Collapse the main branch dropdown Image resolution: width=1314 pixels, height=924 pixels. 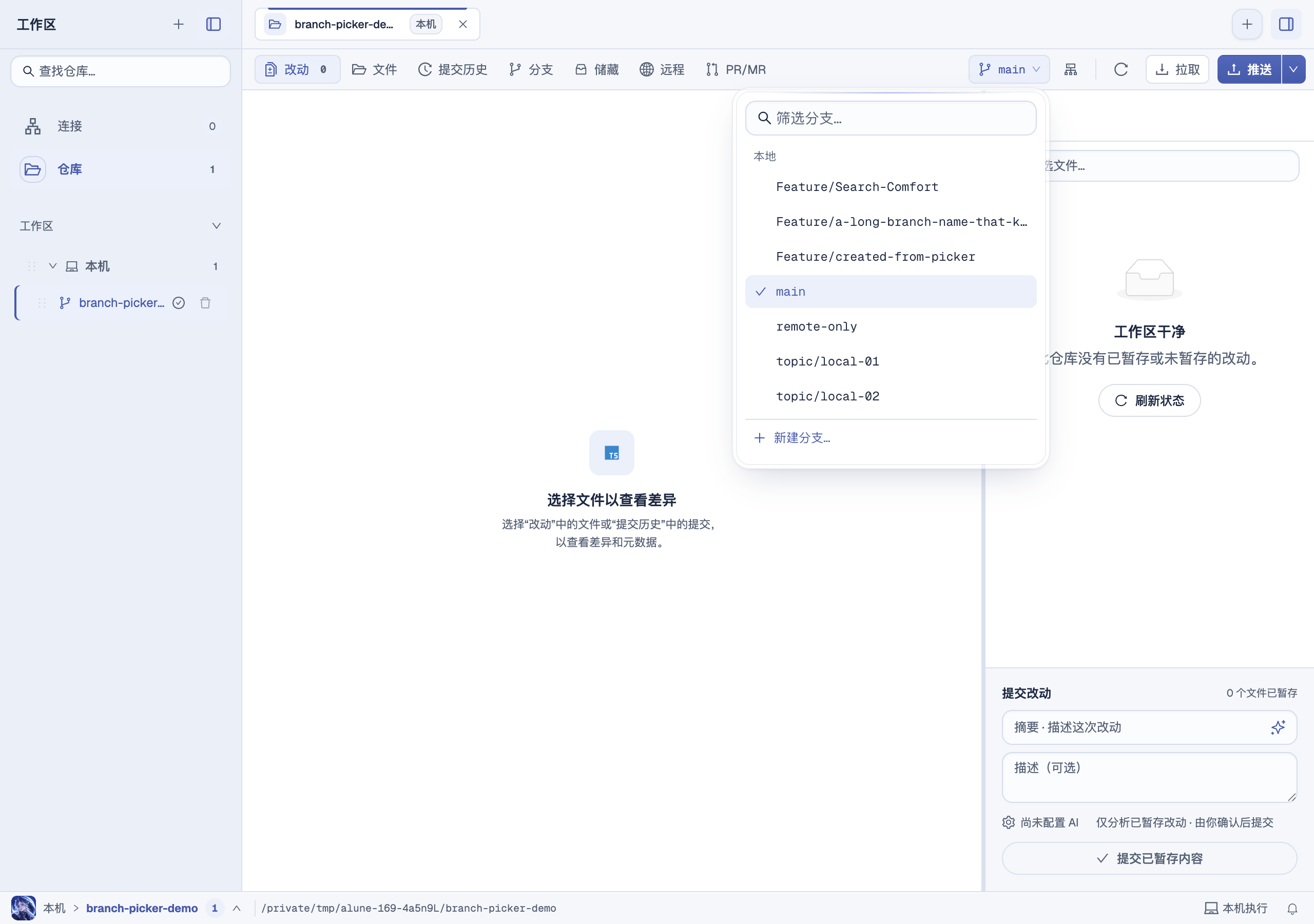pos(1009,69)
